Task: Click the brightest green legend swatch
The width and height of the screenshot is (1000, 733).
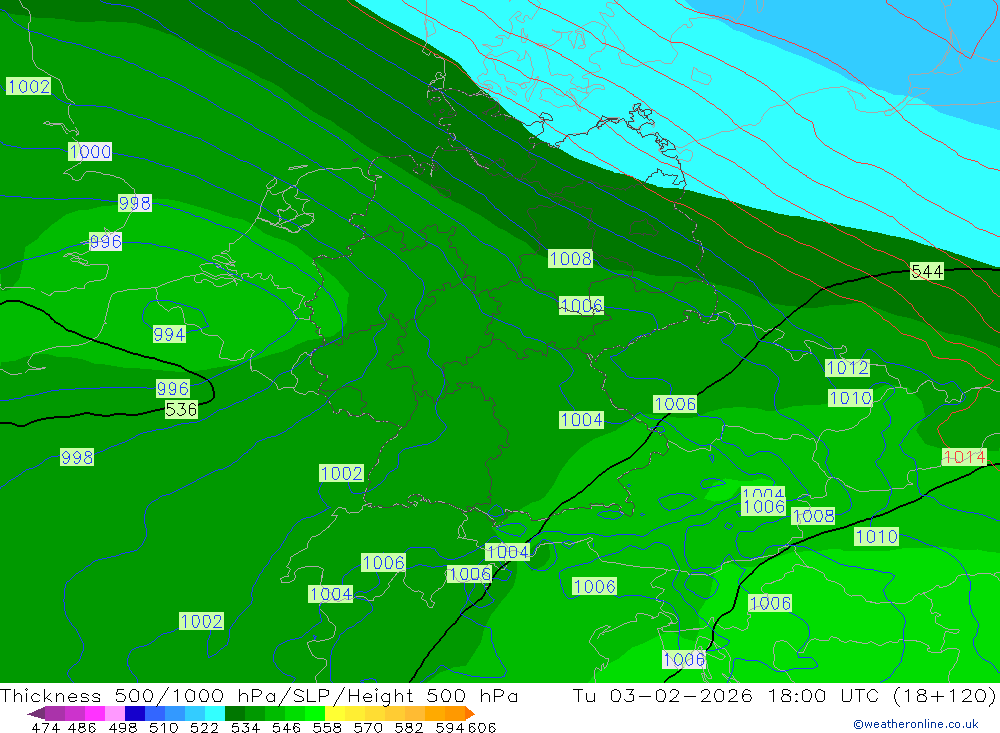Action: click(x=315, y=713)
